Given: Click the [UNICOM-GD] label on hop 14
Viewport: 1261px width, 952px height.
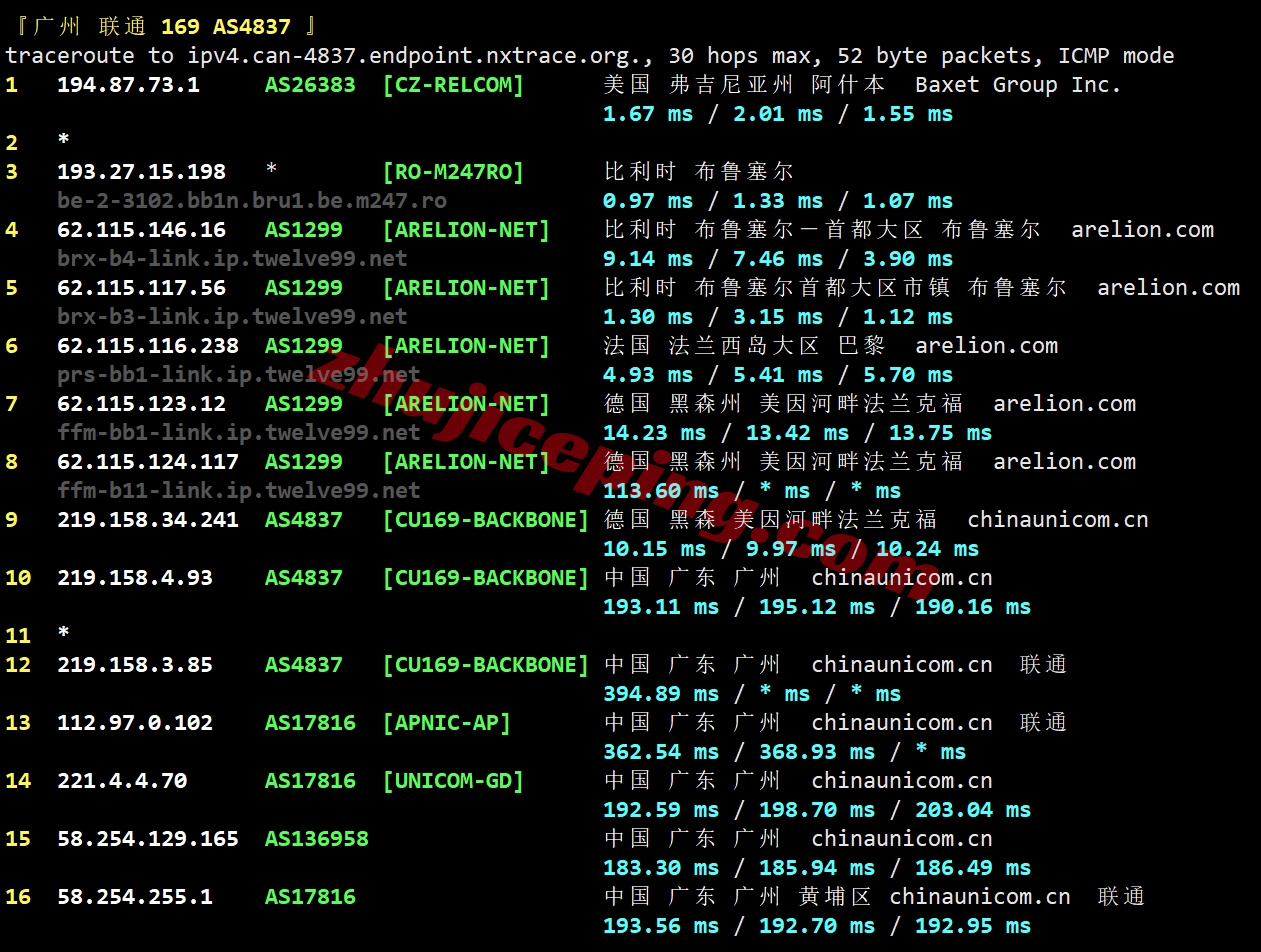Looking at the screenshot, I should pyautogui.click(x=453, y=781).
